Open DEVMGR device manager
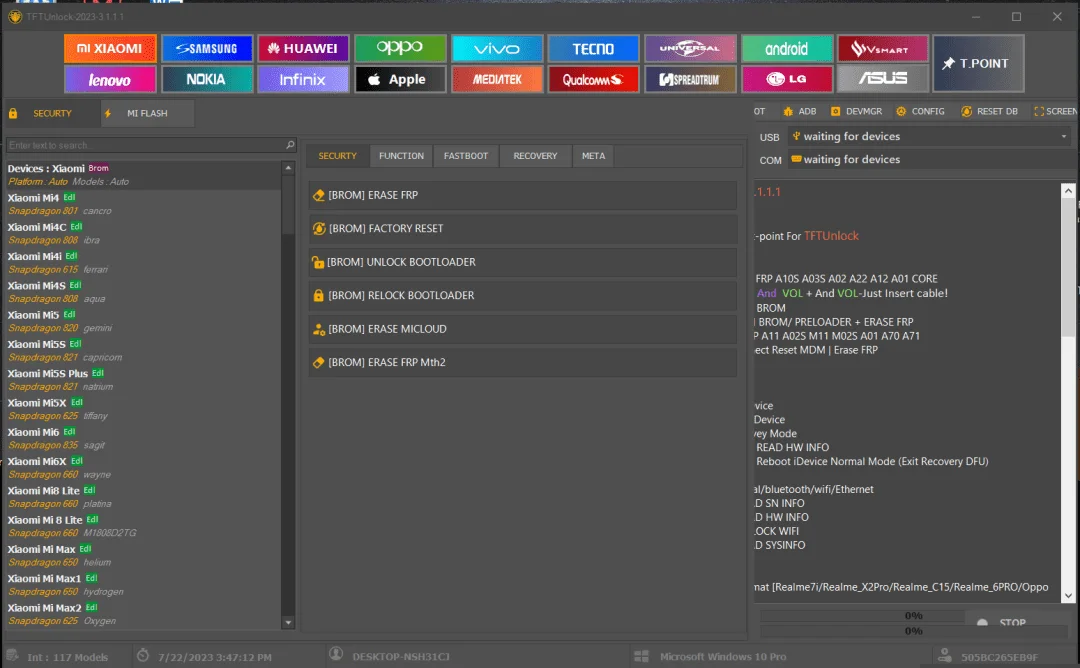The image size is (1080, 668). pos(856,111)
